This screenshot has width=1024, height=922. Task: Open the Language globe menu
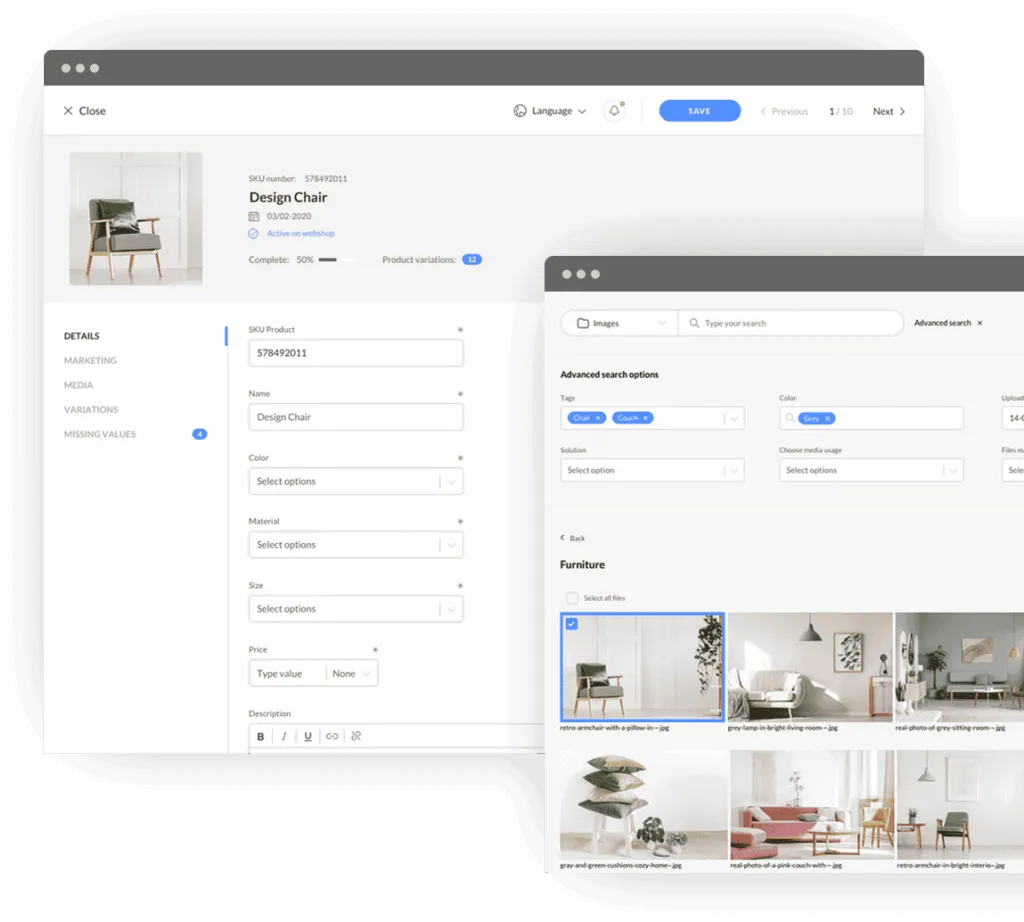[549, 111]
